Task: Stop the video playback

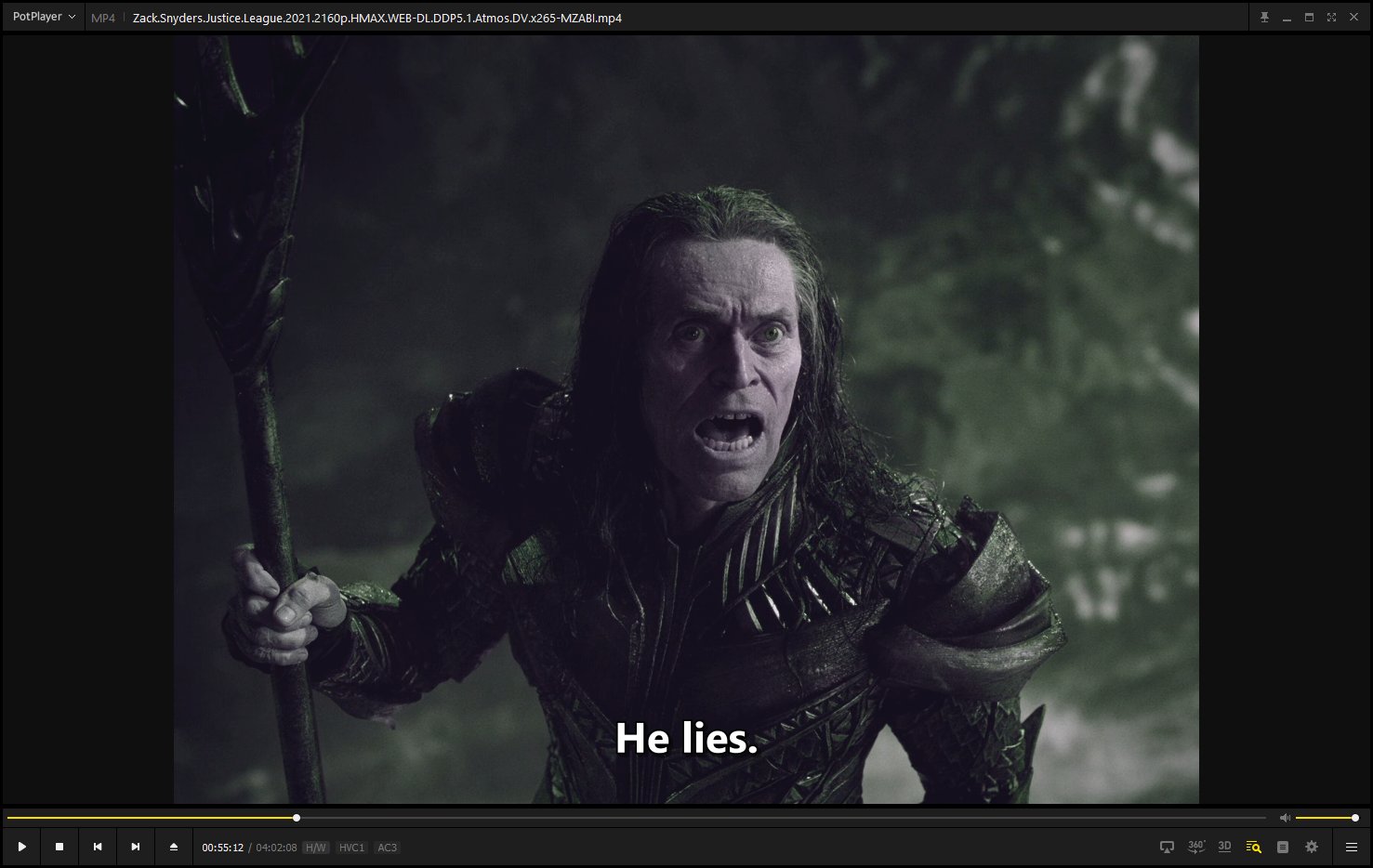Action: click(x=59, y=847)
